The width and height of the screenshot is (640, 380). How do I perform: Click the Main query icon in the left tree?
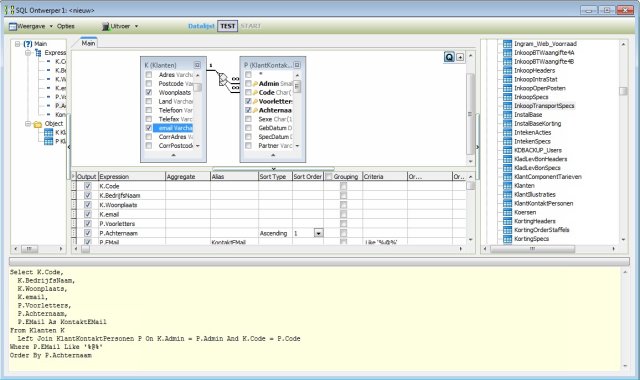[x=28, y=44]
